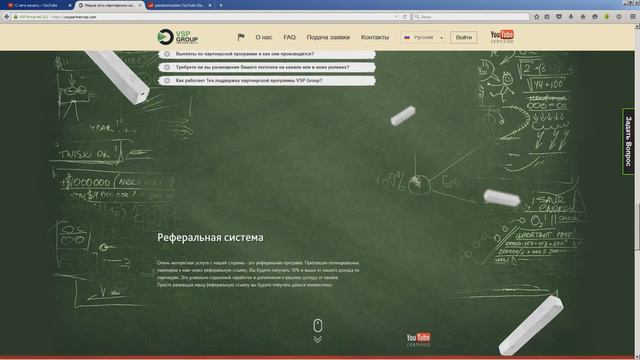This screenshot has height=360, width=640.
Task: Bookmark this page with the star icon
Action: coord(536,17)
